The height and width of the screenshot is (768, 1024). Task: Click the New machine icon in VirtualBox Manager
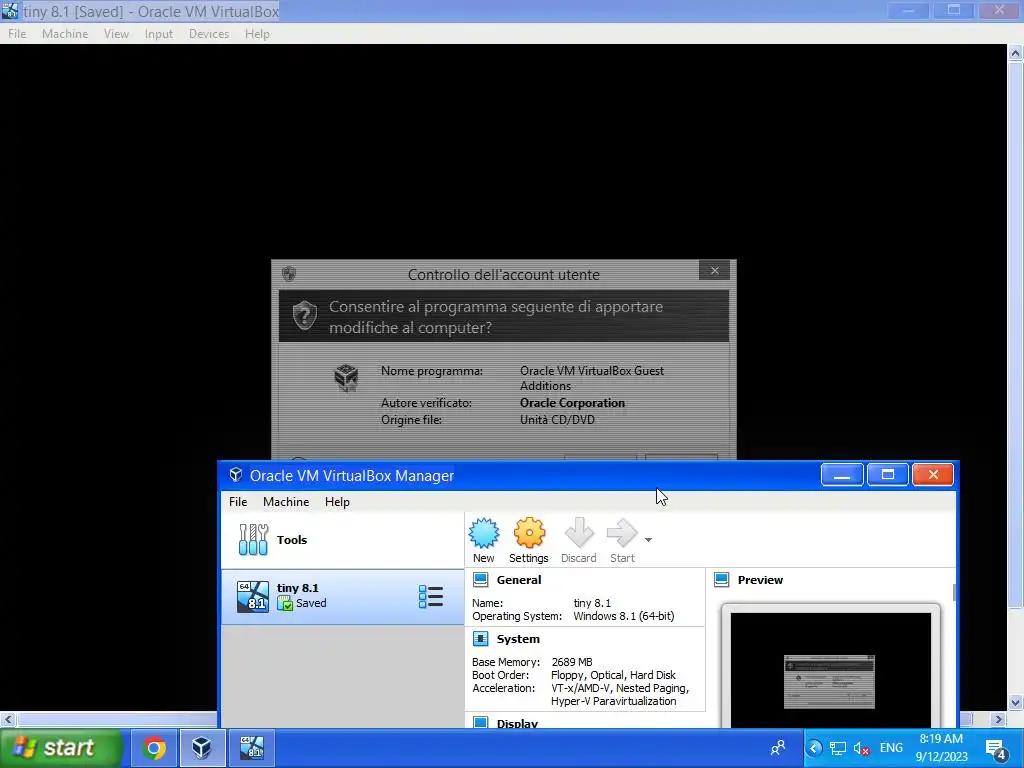pos(483,533)
